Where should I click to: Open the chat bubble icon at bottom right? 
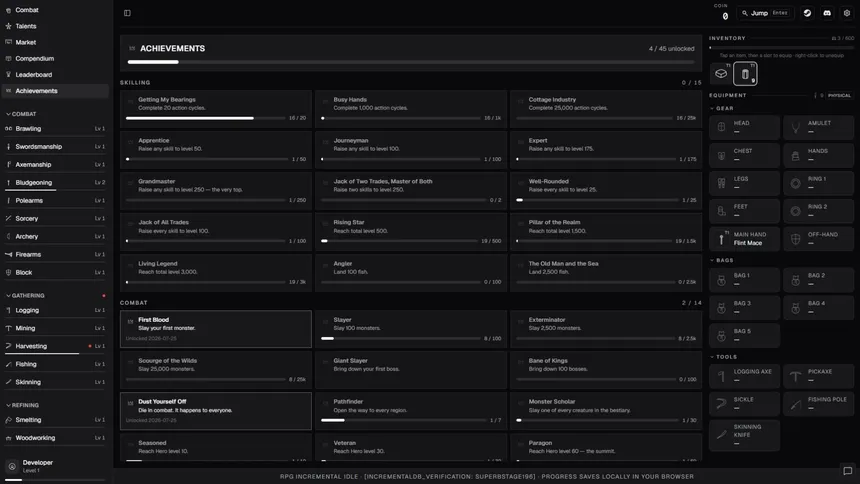coord(847,471)
